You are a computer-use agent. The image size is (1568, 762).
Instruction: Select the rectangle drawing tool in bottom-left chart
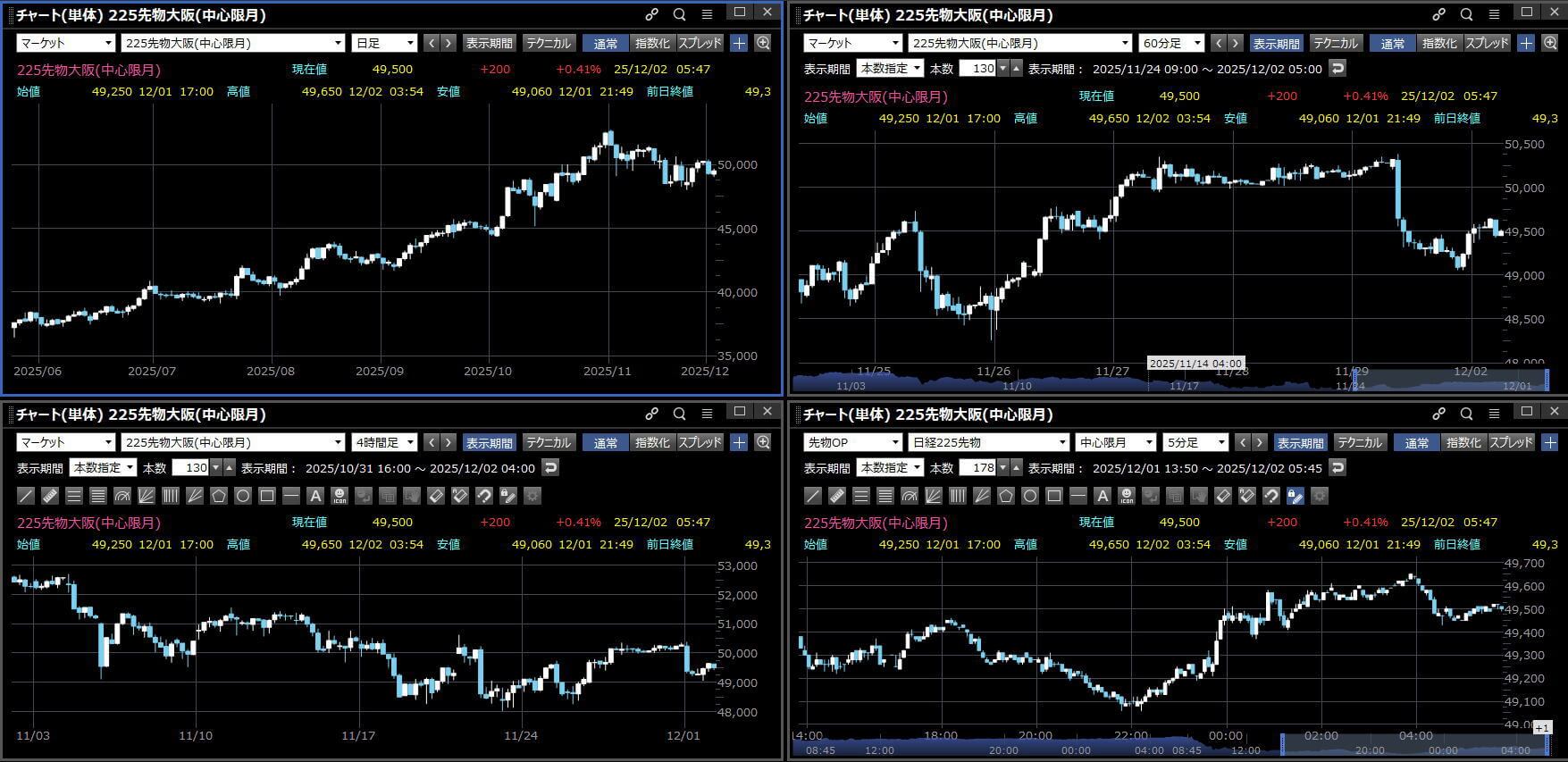pos(267,496)
